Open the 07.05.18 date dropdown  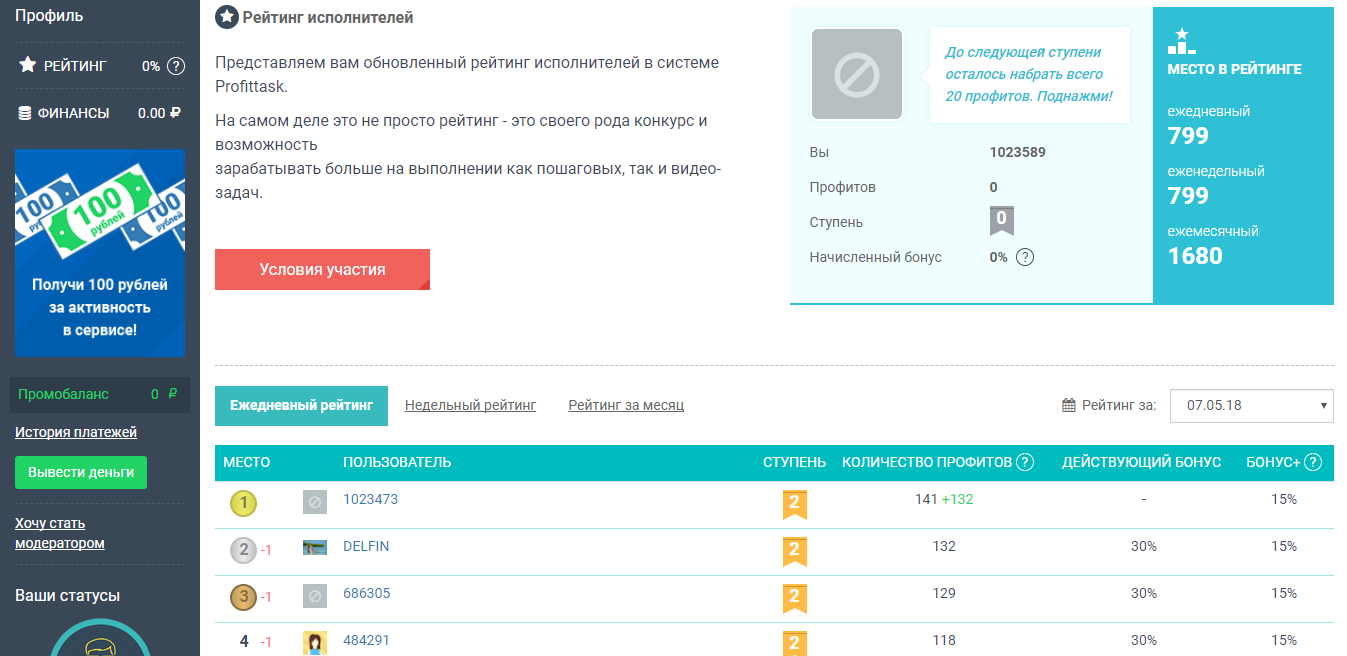click(1251, 405)
